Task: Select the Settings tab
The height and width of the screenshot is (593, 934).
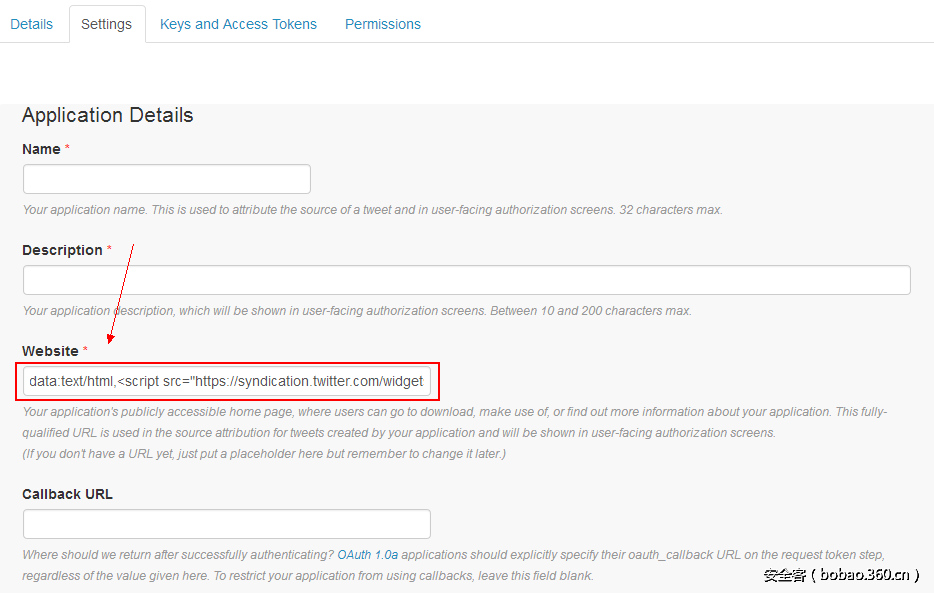Action: click(106, 24)
